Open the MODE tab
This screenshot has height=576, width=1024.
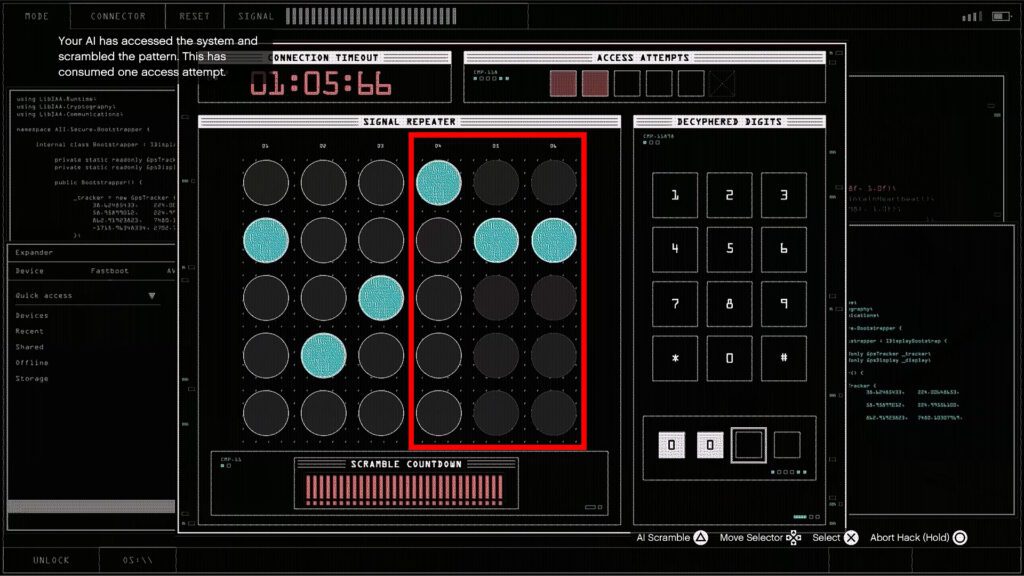pos(37,16)
